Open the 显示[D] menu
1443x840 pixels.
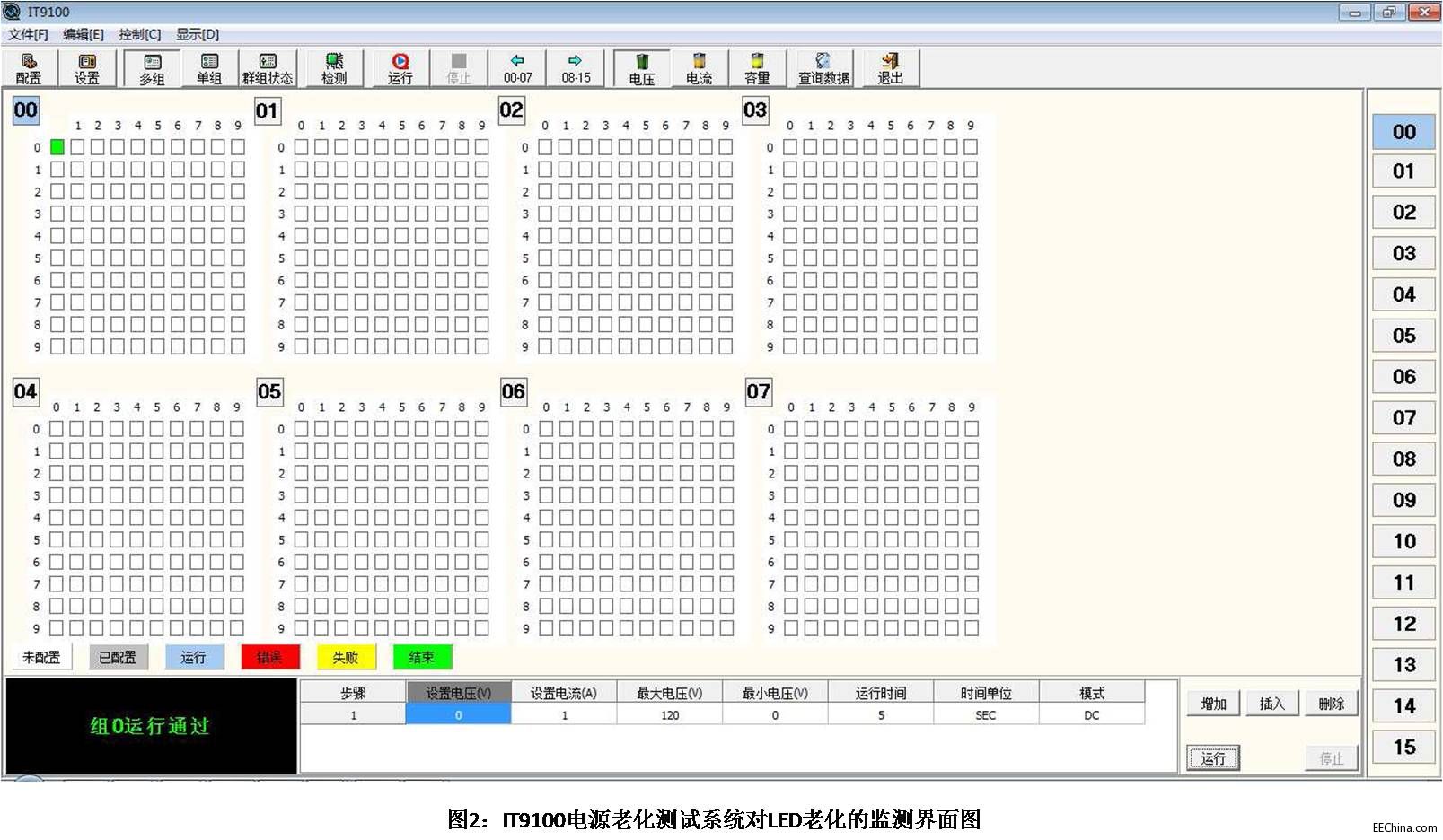[x=198, y=34]
